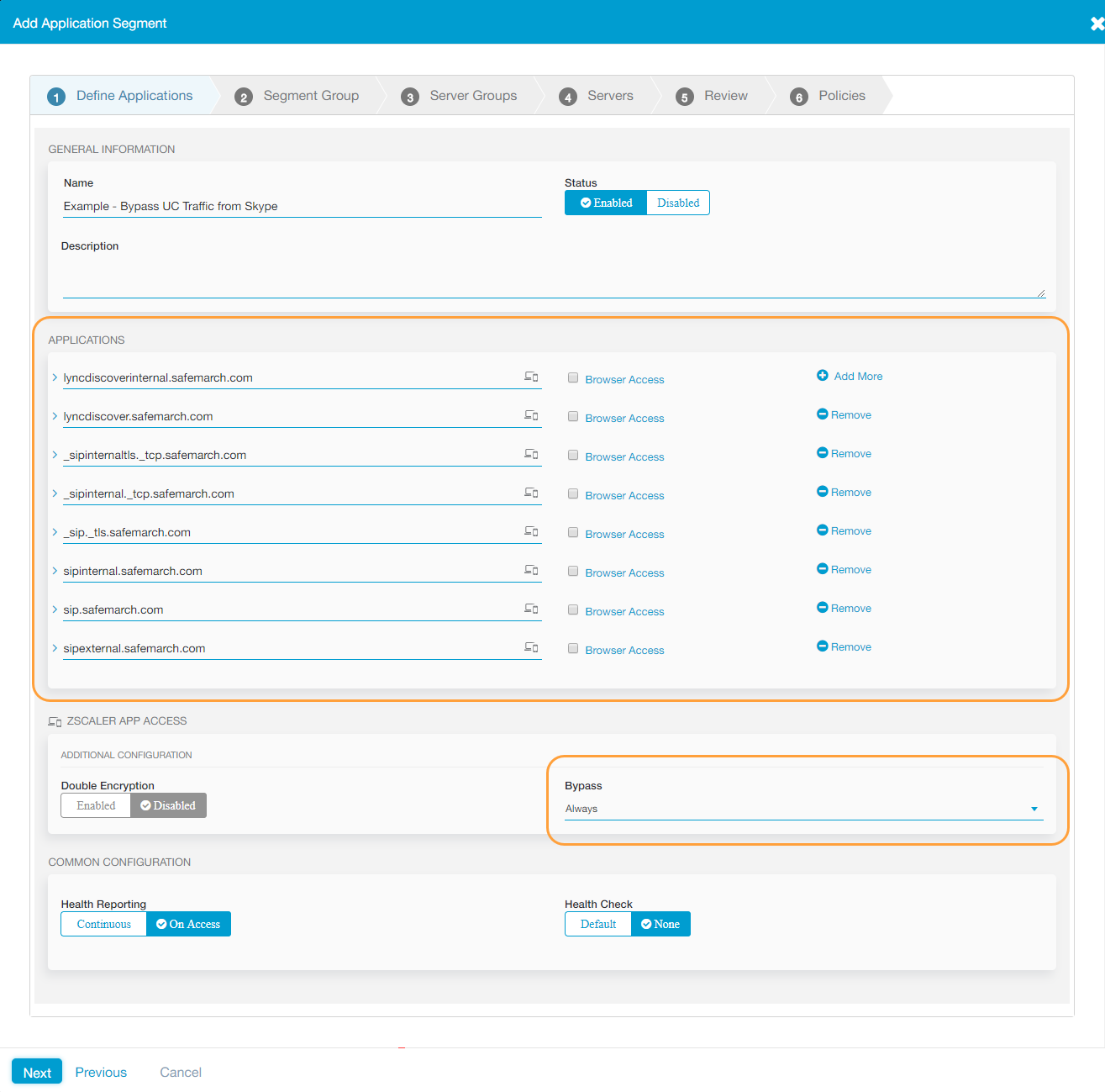Expand the lyncdiscover.safemarch.com application row
Viewport: 1105px width, 1092px height.
55,416
